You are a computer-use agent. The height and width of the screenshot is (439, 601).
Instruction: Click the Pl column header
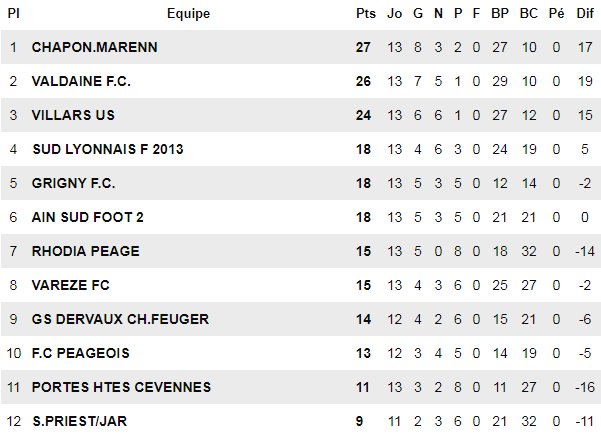(x=13, y=14)
